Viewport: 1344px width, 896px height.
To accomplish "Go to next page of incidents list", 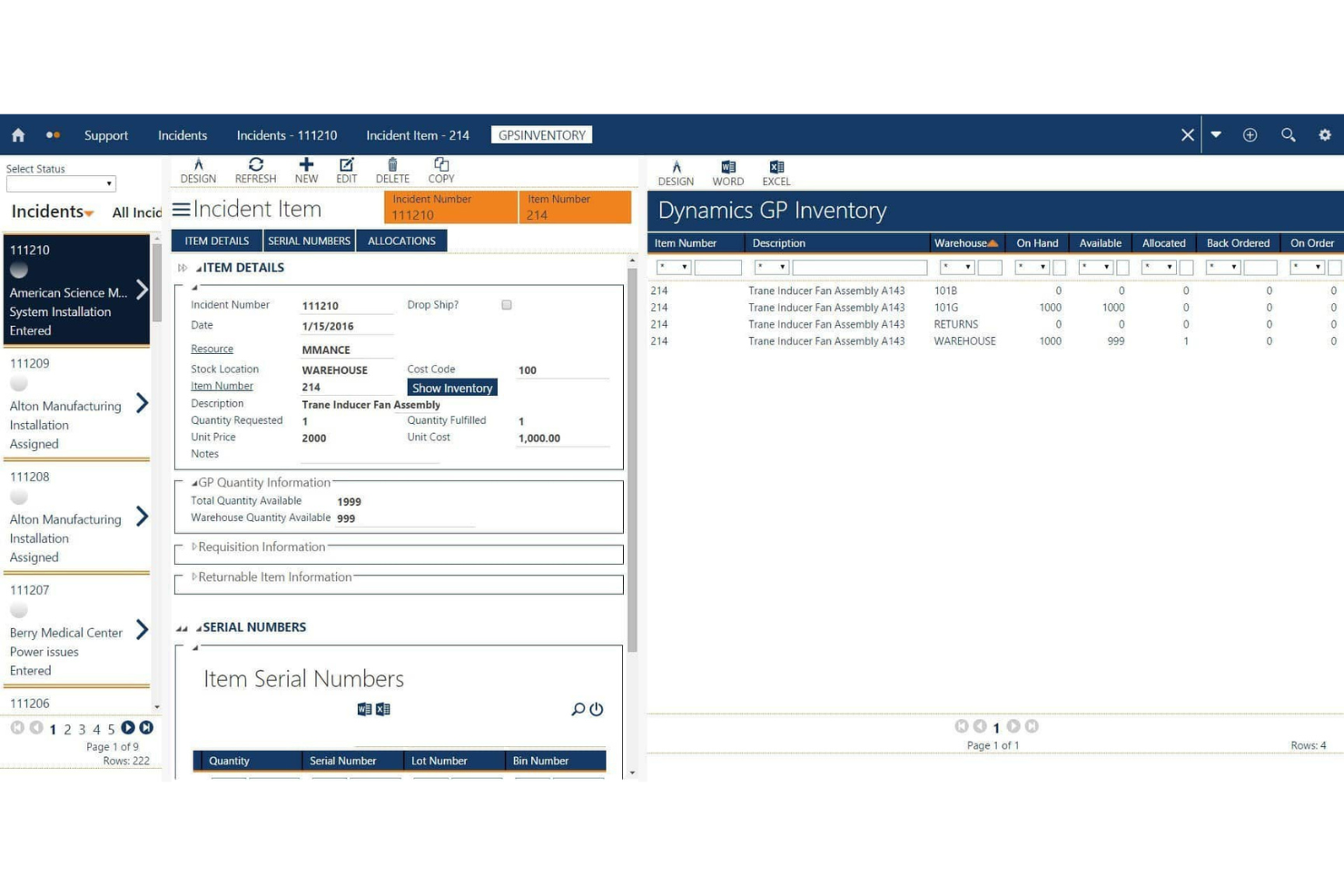I will (128, 727).
